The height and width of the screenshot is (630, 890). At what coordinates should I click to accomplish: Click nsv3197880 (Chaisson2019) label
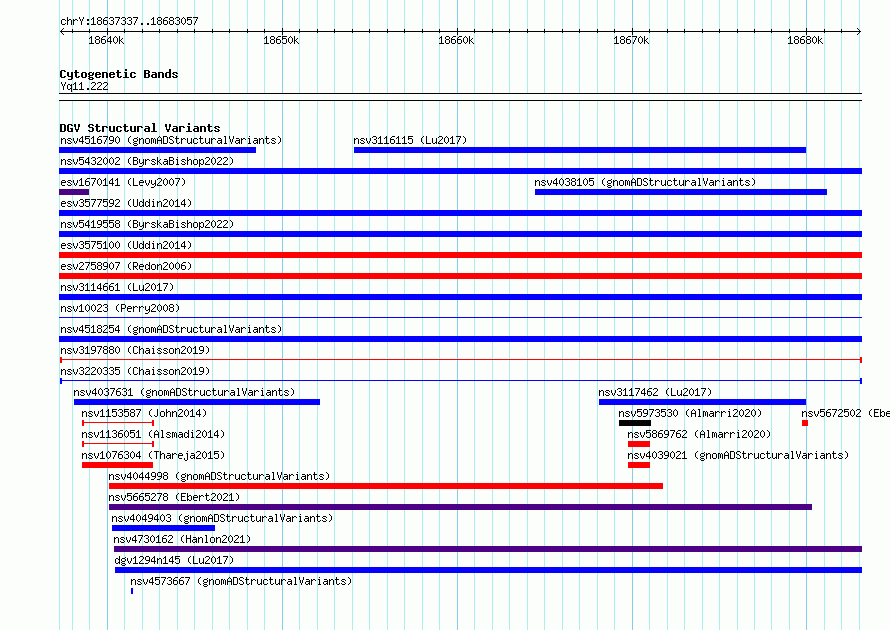(135, 350)
